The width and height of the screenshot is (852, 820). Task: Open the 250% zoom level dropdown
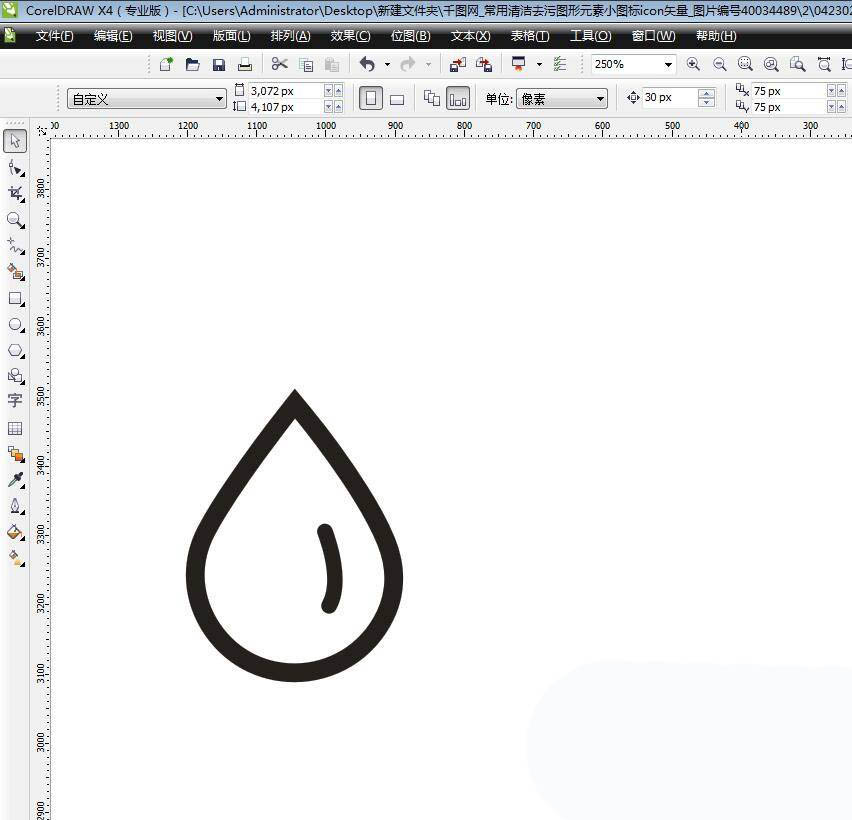coord(668,64)
